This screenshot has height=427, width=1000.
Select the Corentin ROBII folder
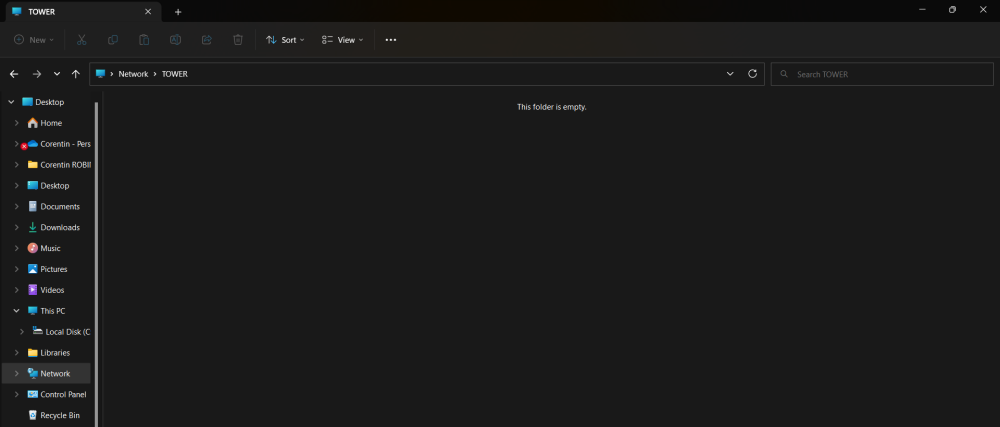pyautogui.click(x=59, y=164)
